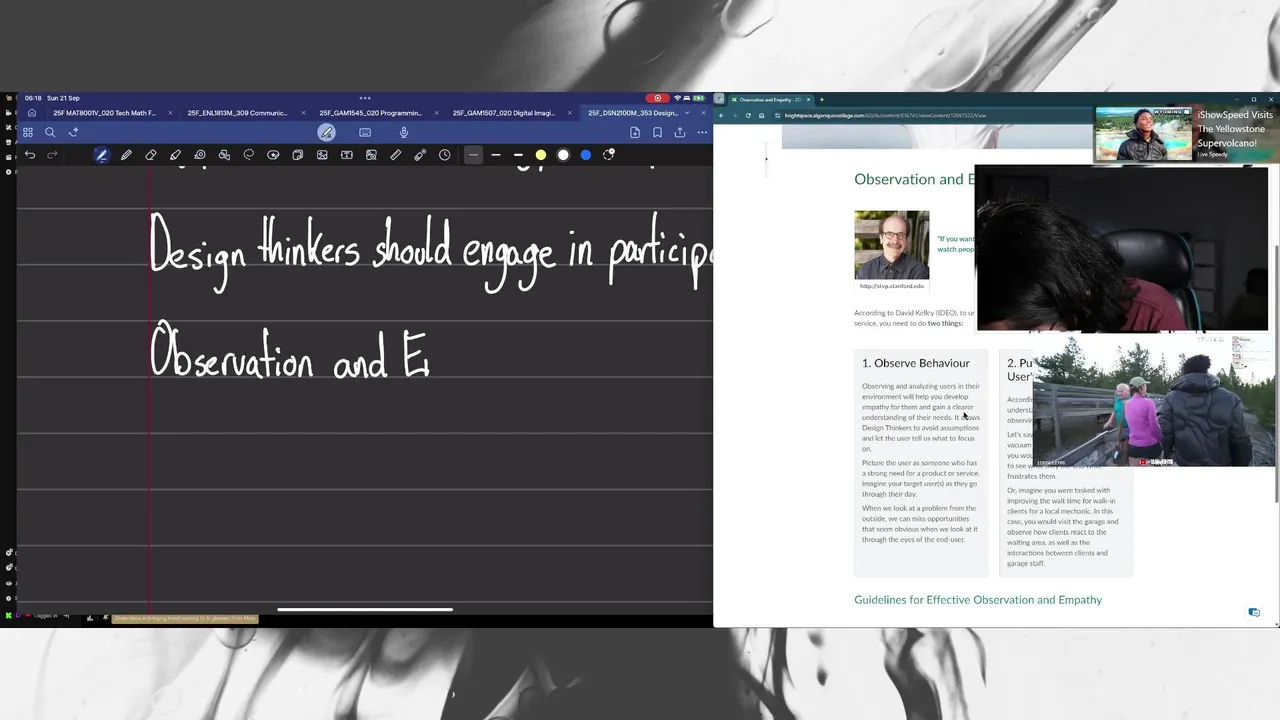Screen dimensions: 1280x720
Task: Select the laser pointer tool
Action: click(x=420, y=155)
